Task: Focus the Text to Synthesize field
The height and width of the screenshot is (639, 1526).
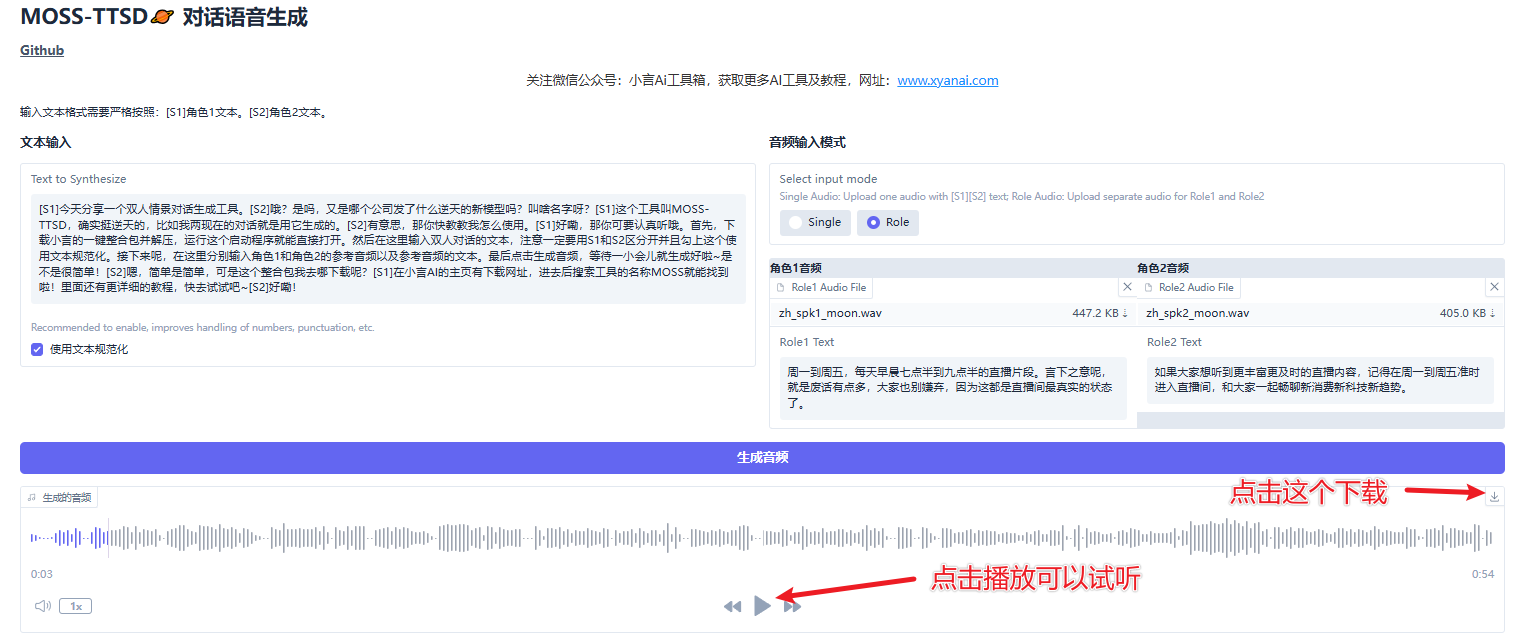Action: 388,248
